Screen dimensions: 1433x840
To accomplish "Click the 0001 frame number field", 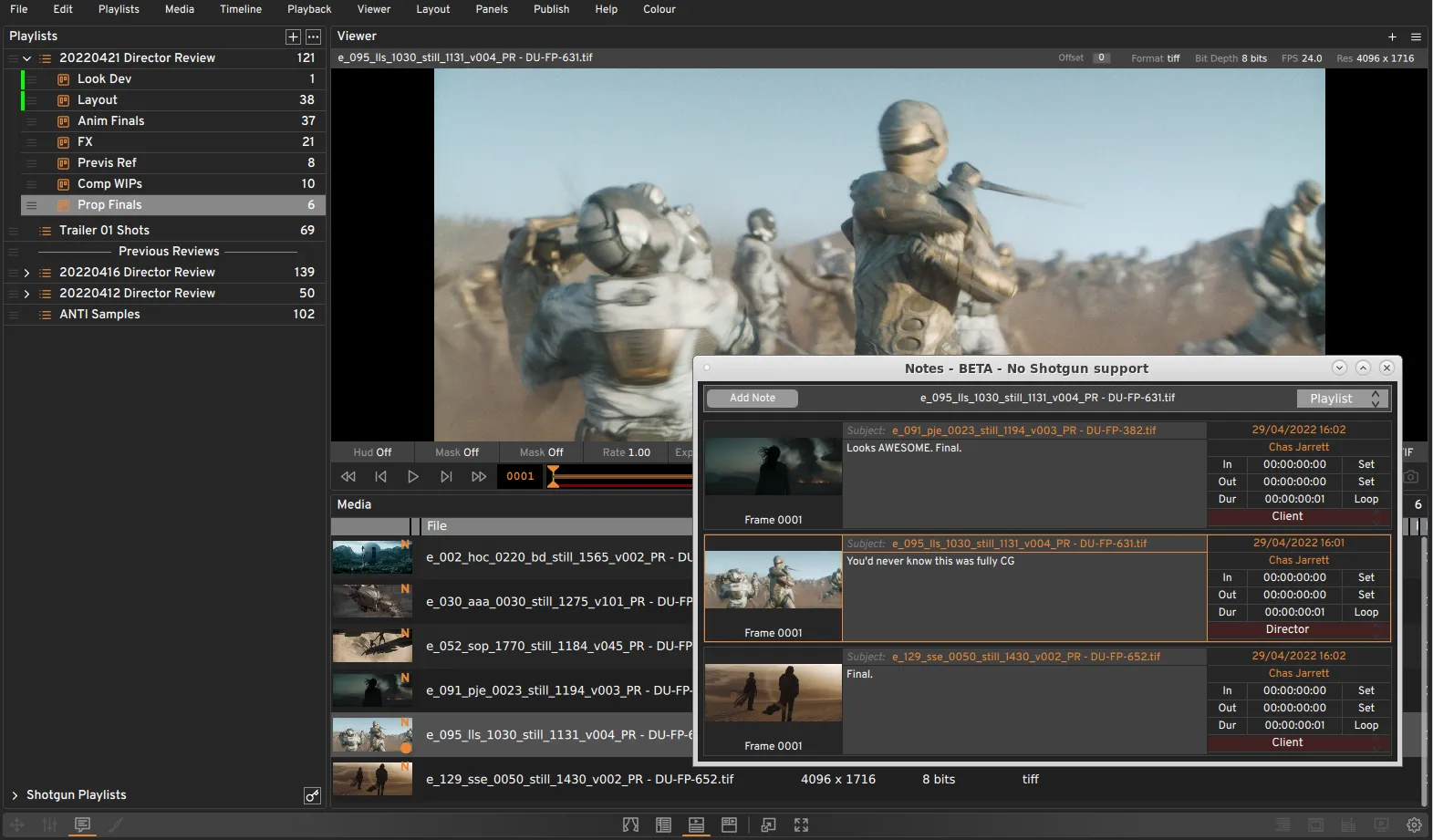I will (x=520, y=476).
